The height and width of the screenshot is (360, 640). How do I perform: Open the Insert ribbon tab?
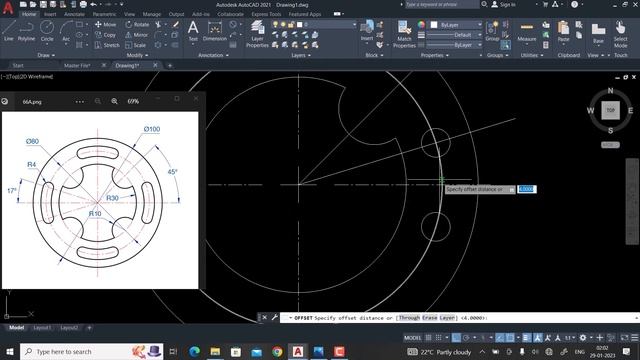coord(50,14)
